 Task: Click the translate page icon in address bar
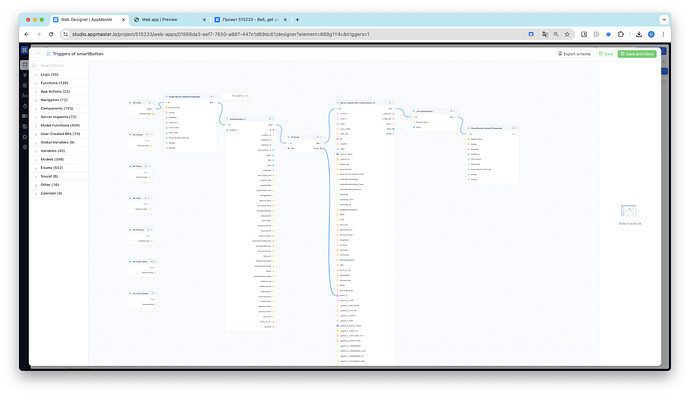pyautogui.click(x=545, y=34)
